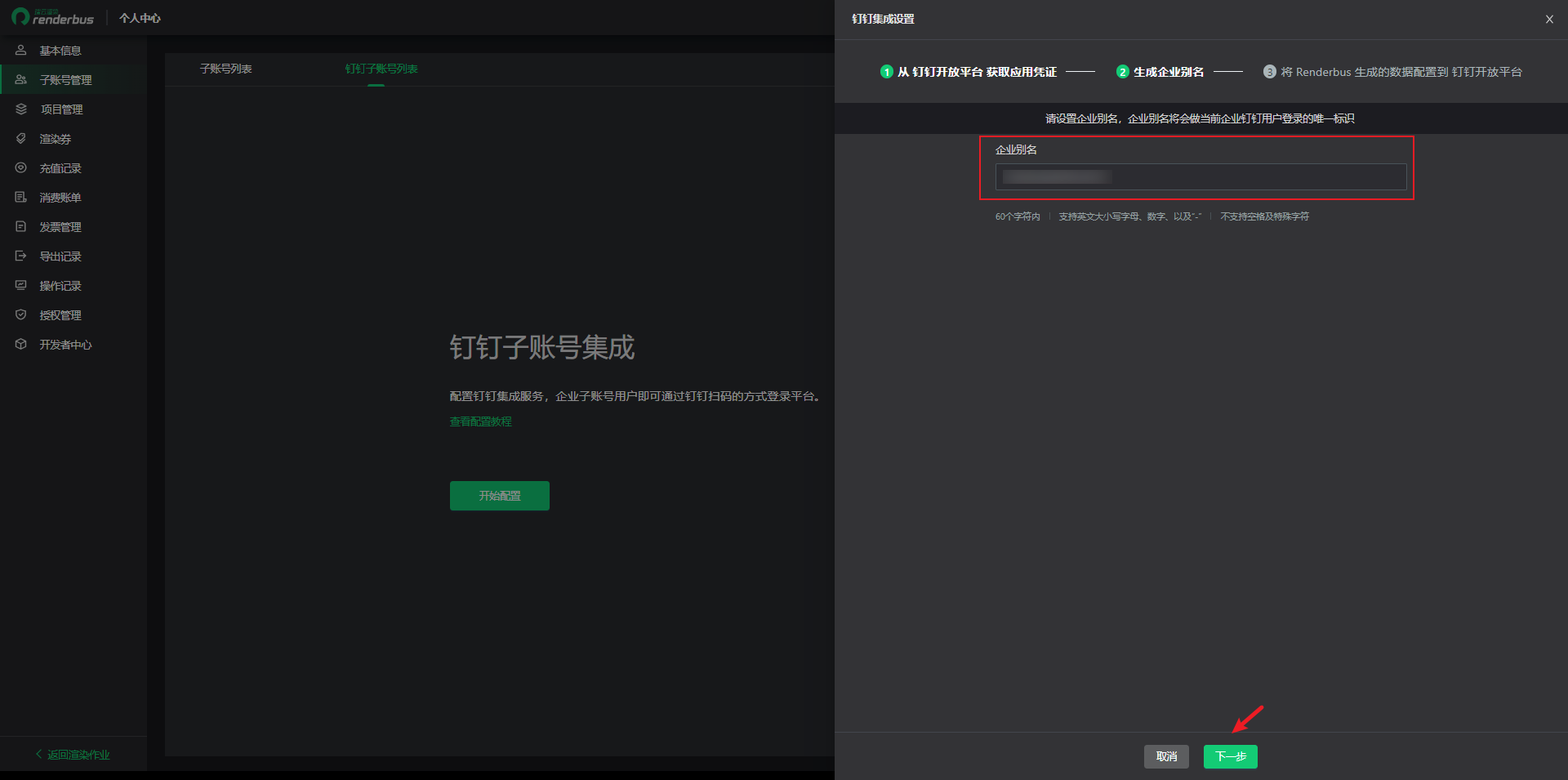Viewport: 1568px width, 780px height.
Task: Open 发票管理 in the sidebar
Action: pyautogui.click(x=73, y=227)
